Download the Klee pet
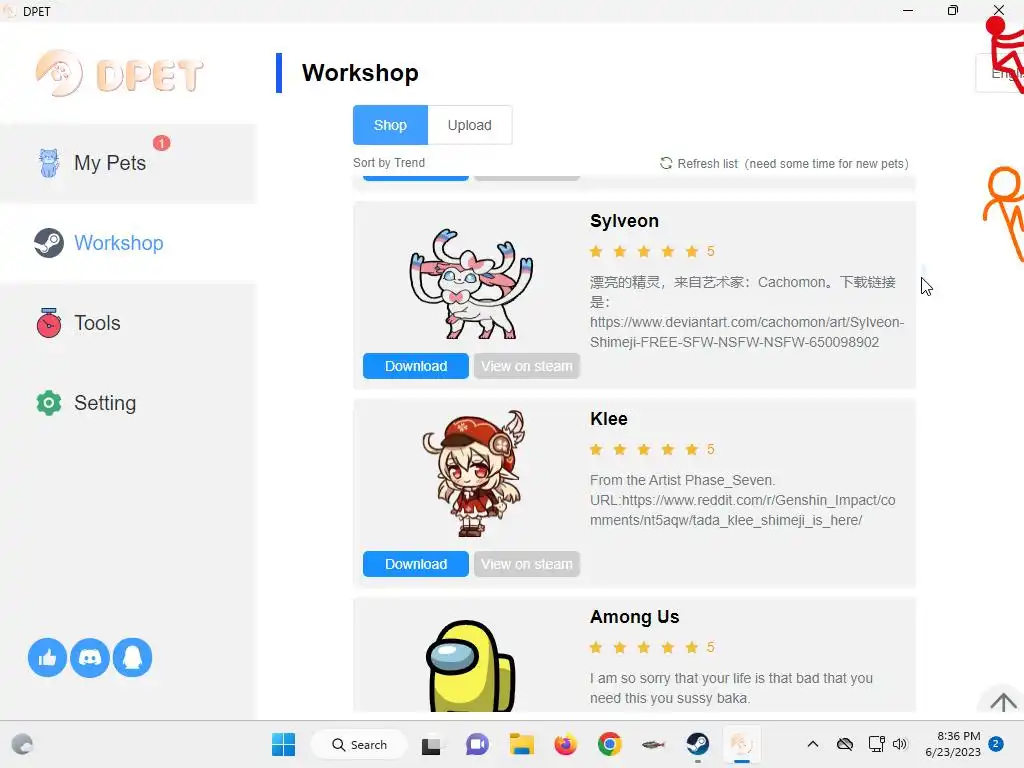 [x=416, y=564]
